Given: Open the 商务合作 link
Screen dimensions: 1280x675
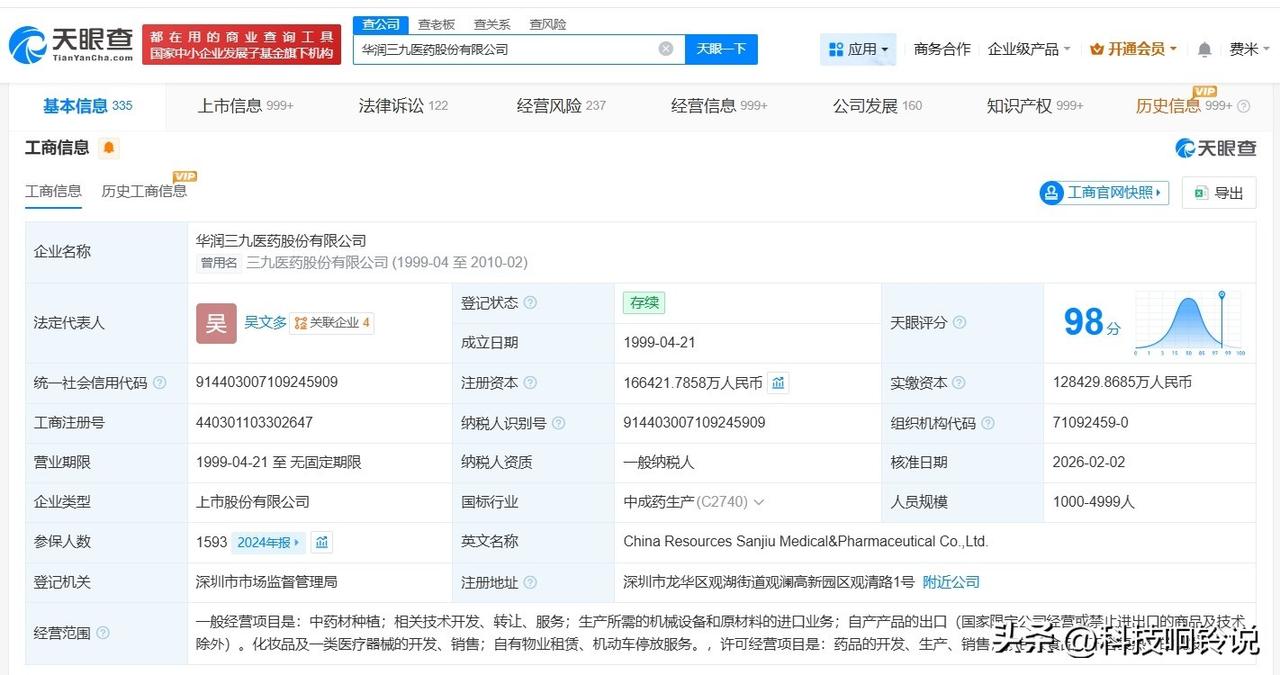Looking at the screenshot, I should pos(942,49).
